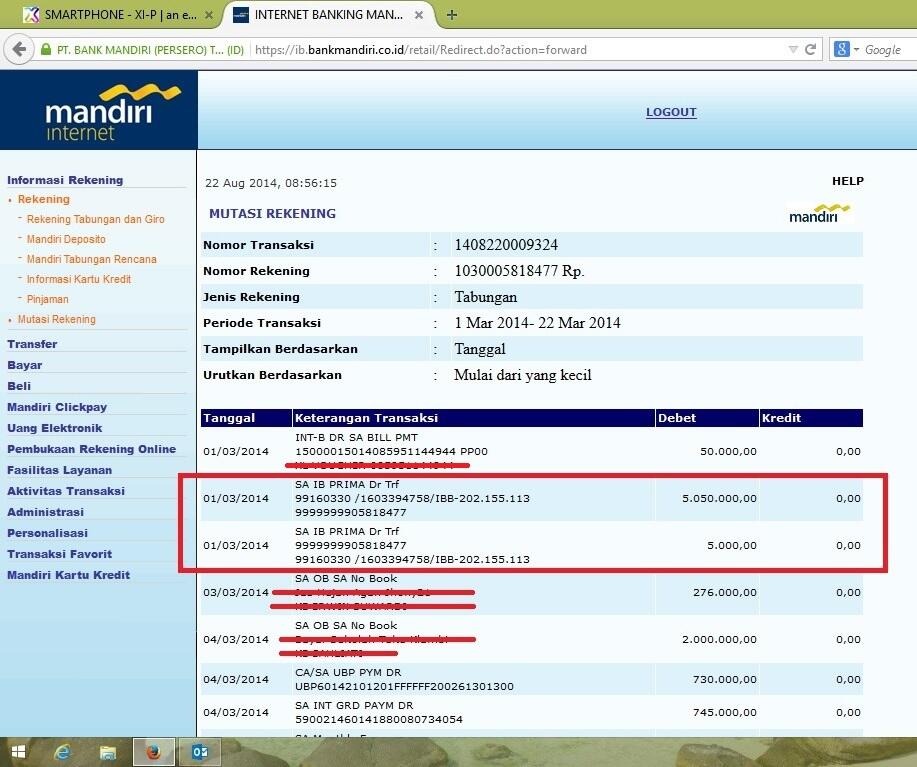917x767 pixels.
Task: Click the browser back arrow button
Action: [x=19, y=50]
